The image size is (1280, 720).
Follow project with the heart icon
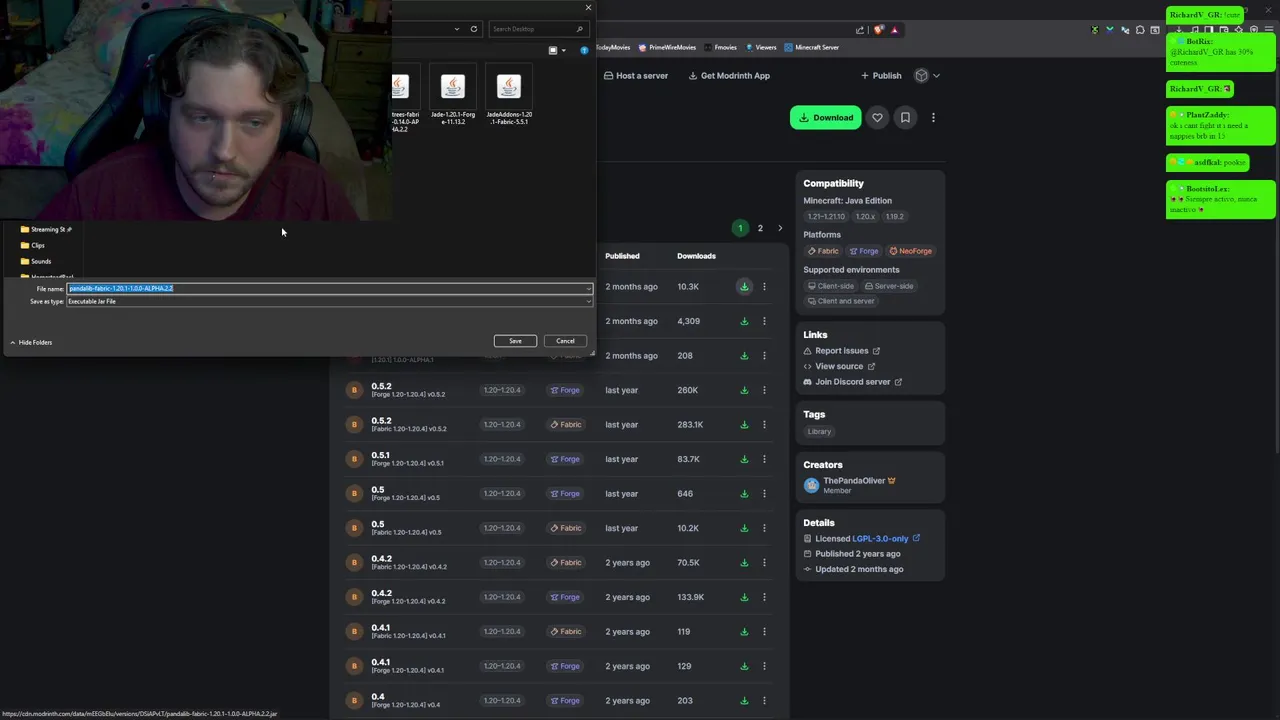pyautogui.click(x=877, y=118)
